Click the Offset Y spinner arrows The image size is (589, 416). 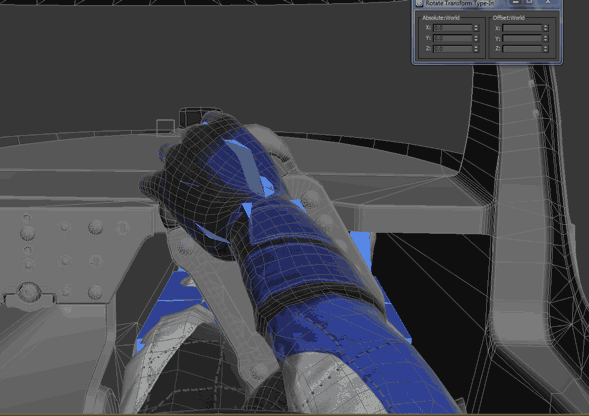pyautogui.click(x=545, y=38)
